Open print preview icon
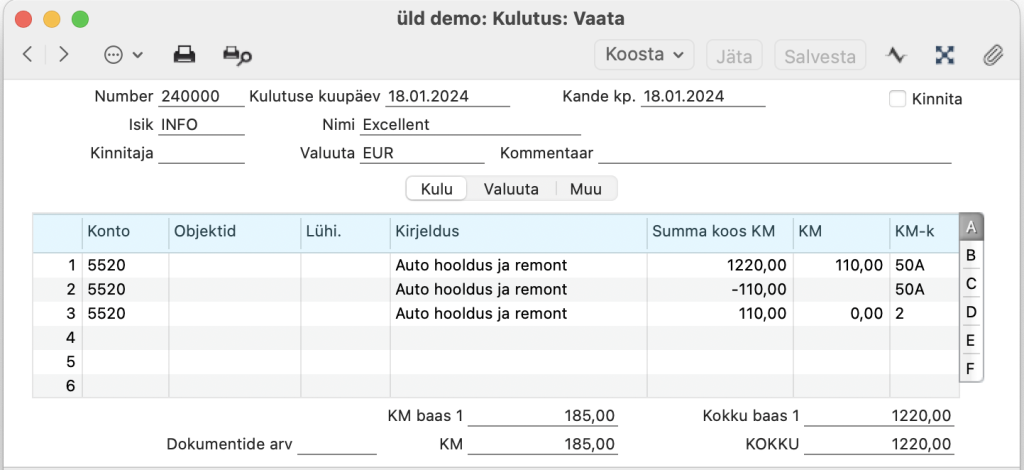 (x=237, y=55)
